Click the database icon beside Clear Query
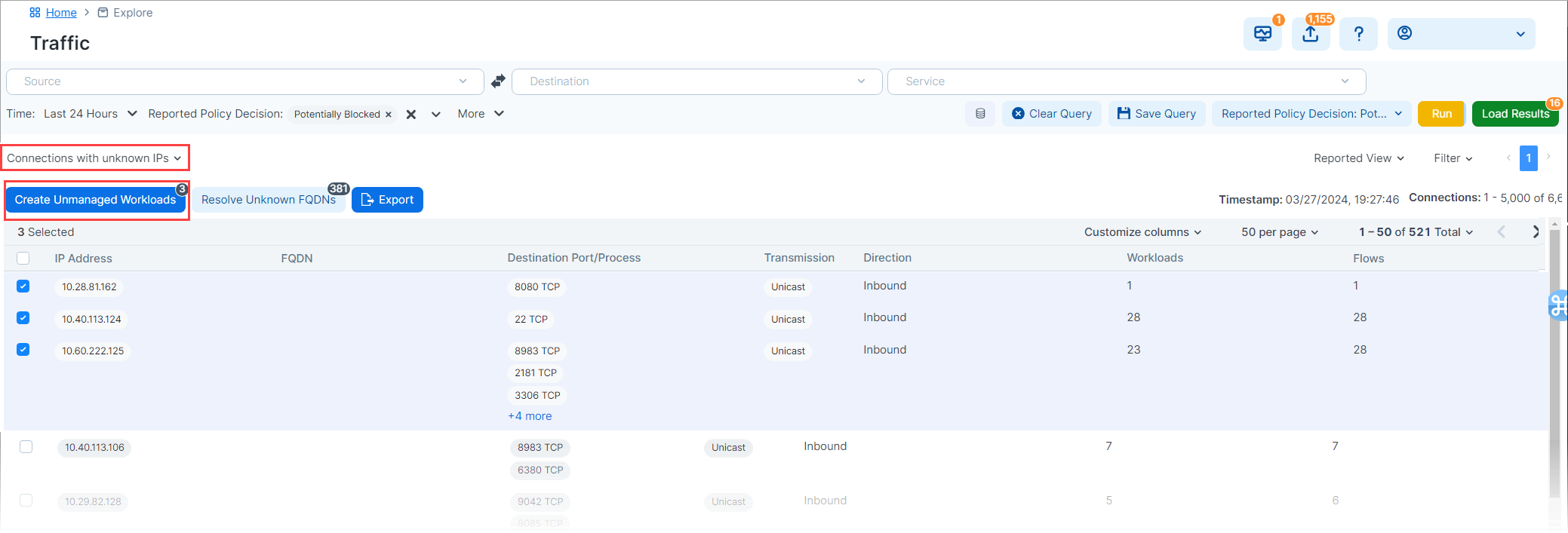This screenshot has height=533, width=1568. [x=980, y=114]
